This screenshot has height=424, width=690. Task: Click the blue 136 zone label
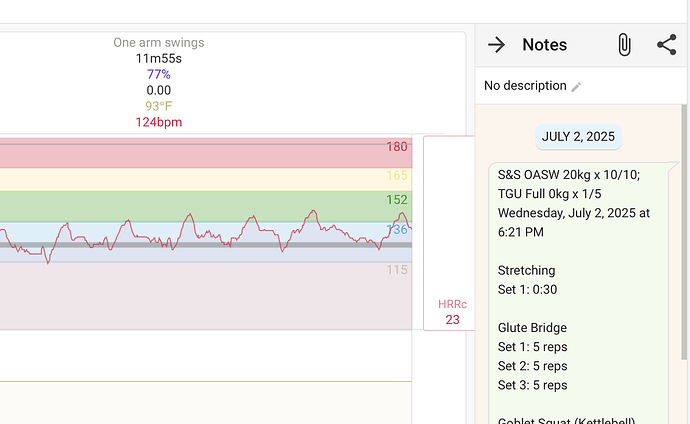tap(397, 230)
